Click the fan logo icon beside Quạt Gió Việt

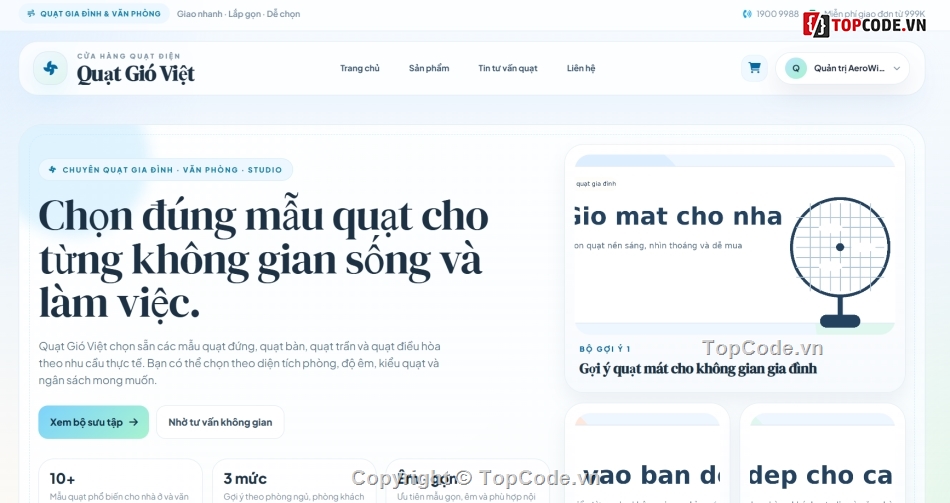50,68
